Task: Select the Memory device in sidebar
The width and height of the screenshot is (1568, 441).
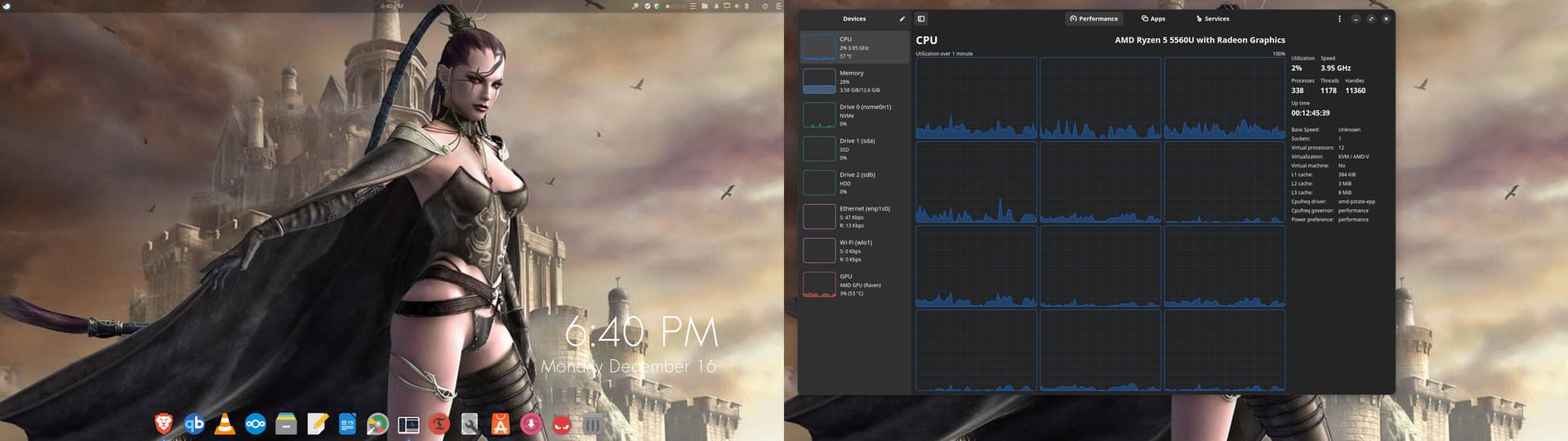Action: tap(854, 81)
